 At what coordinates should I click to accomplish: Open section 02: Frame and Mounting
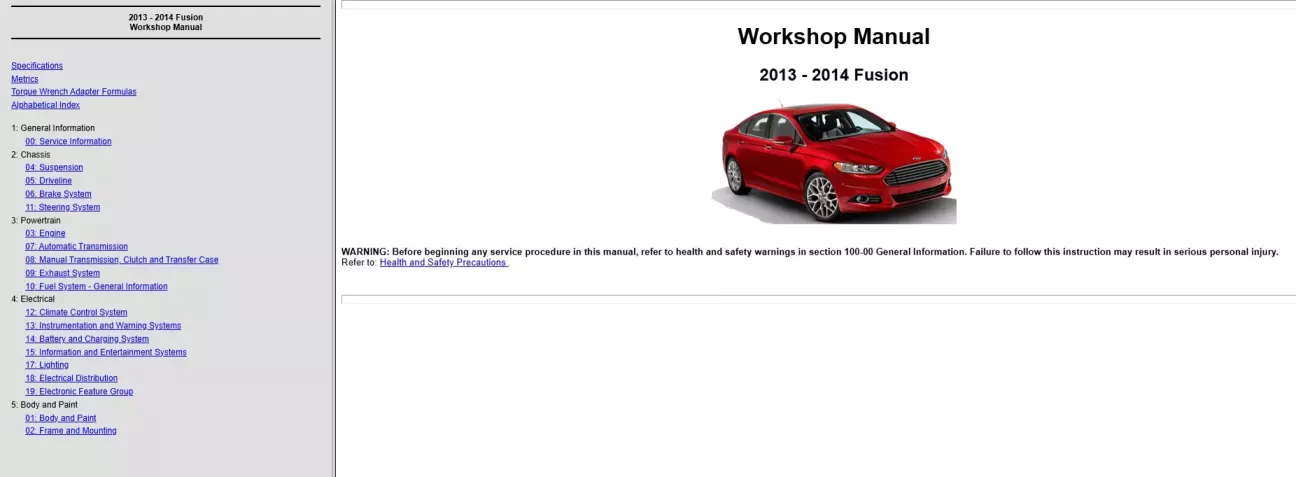coord(71,431)
